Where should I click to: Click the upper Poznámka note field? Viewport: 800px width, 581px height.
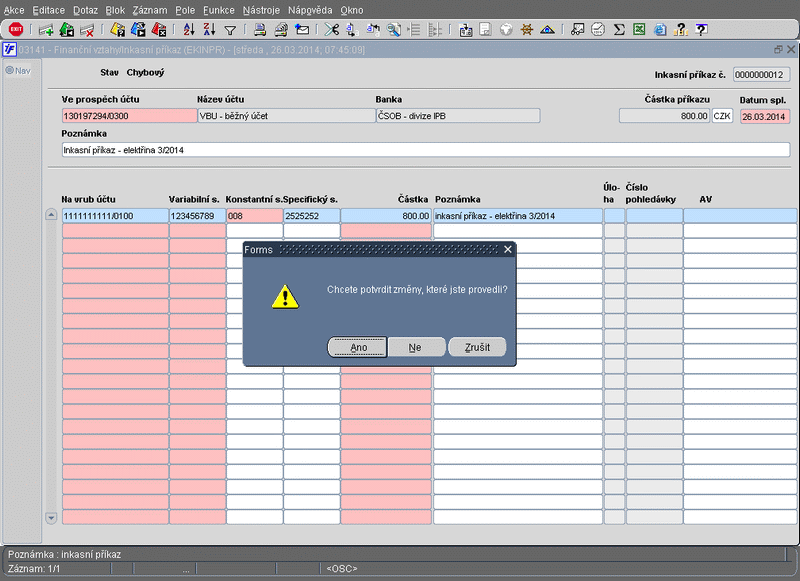click(426, 150)
